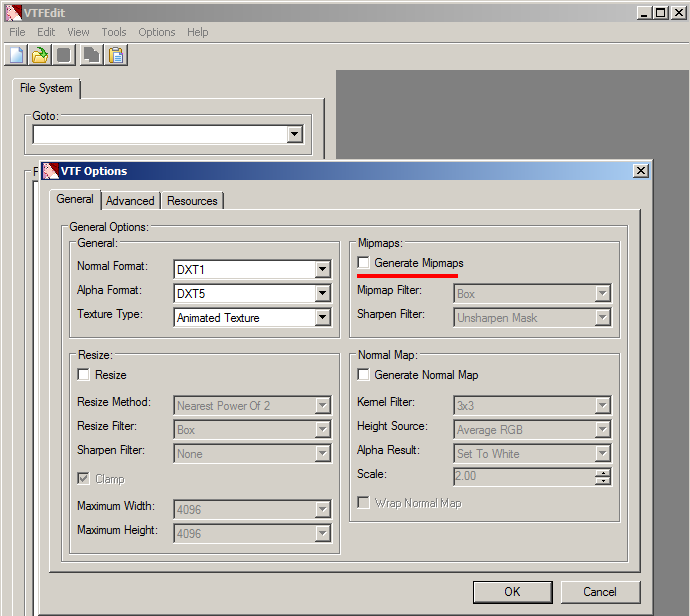
Task: Click the VTFEdit title bar app icon
Action: click(13, 13)
